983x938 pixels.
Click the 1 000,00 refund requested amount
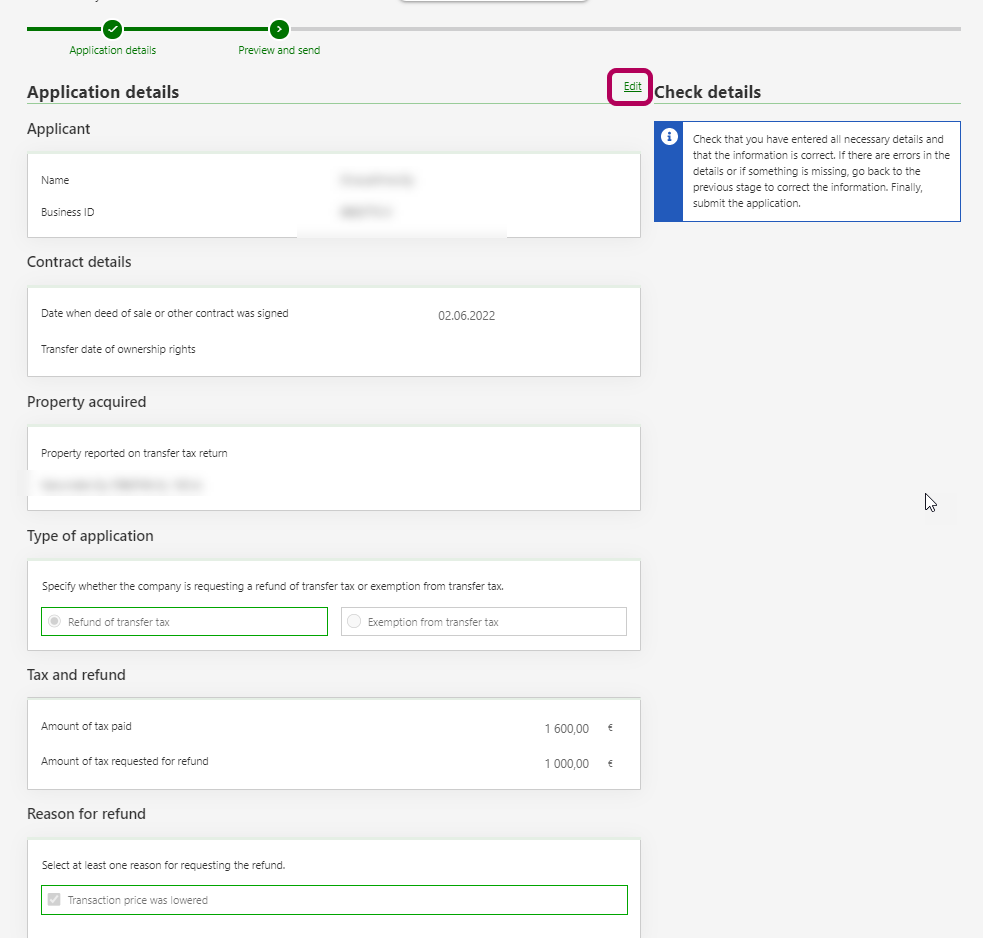566,764
